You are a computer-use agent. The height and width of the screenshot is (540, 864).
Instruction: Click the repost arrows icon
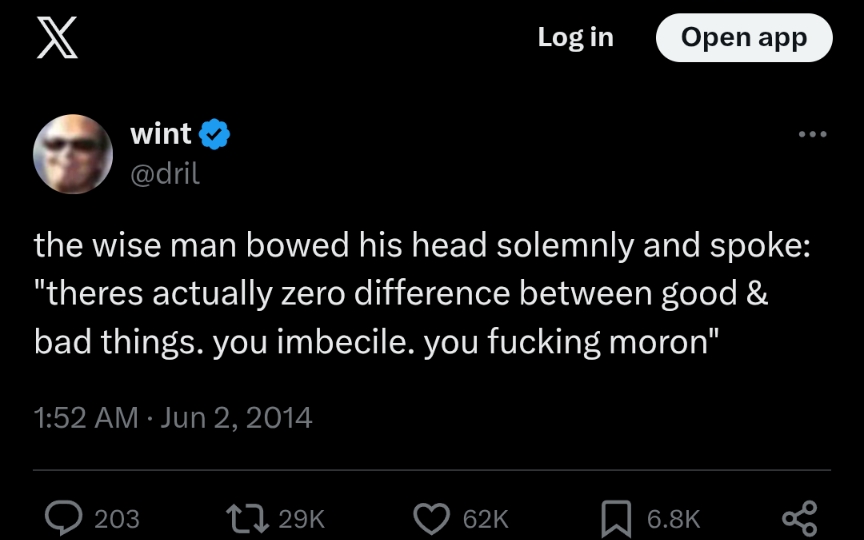pyautogui.click(x=246, y=518)
